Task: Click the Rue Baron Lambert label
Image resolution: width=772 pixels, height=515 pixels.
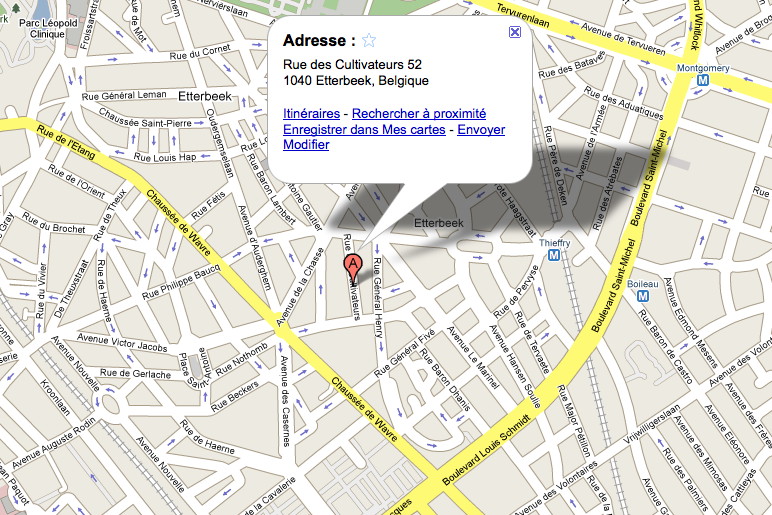Action: (271, 189)
